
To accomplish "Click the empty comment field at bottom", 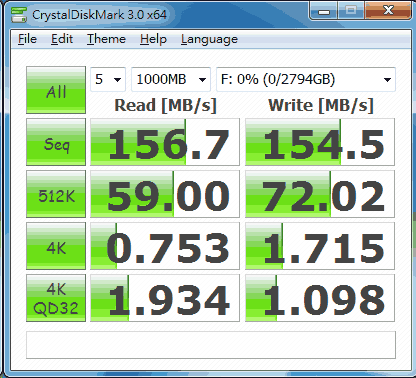I will click(211, 345).
